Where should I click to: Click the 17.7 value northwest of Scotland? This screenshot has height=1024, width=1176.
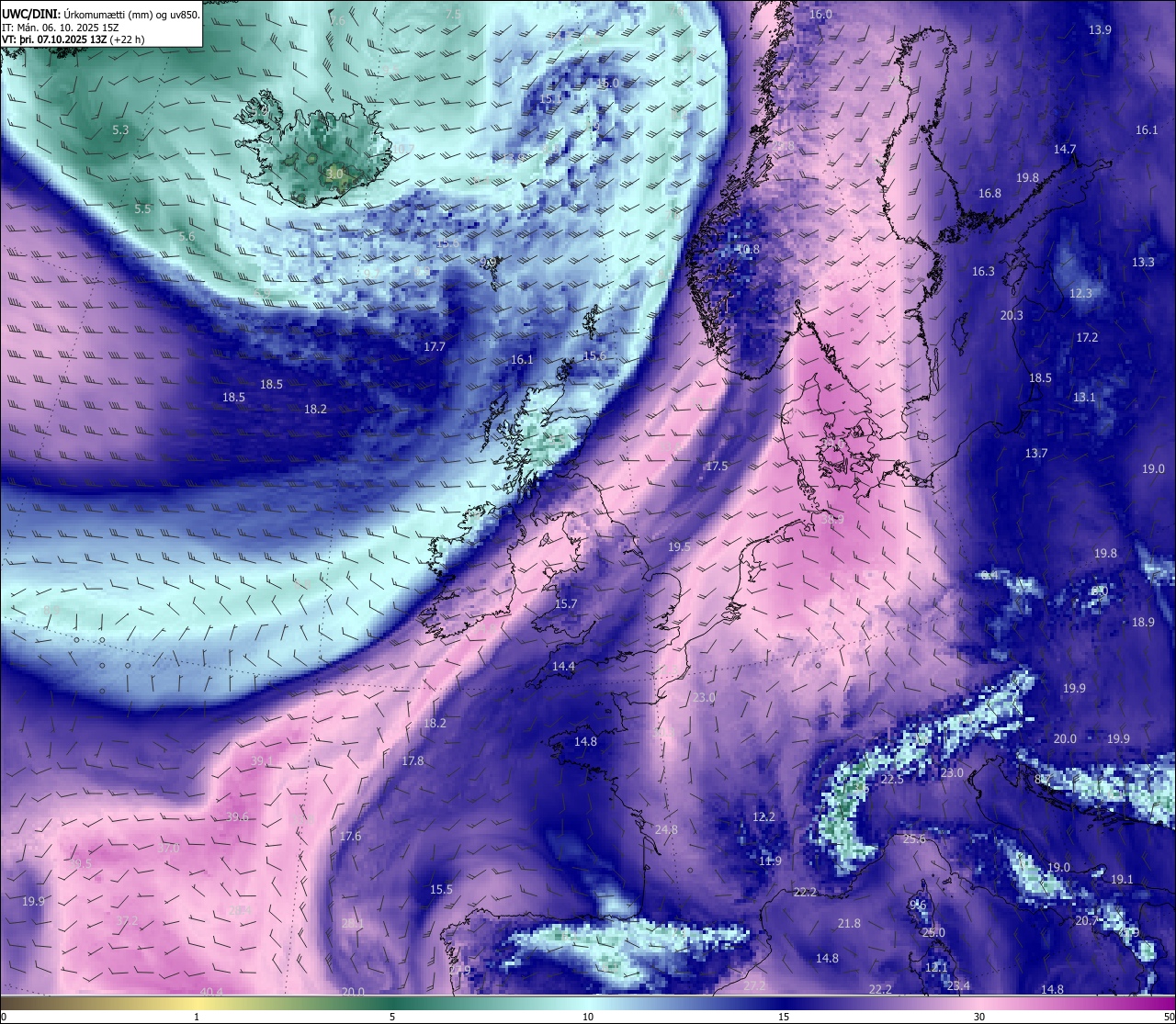click(435, 346)
